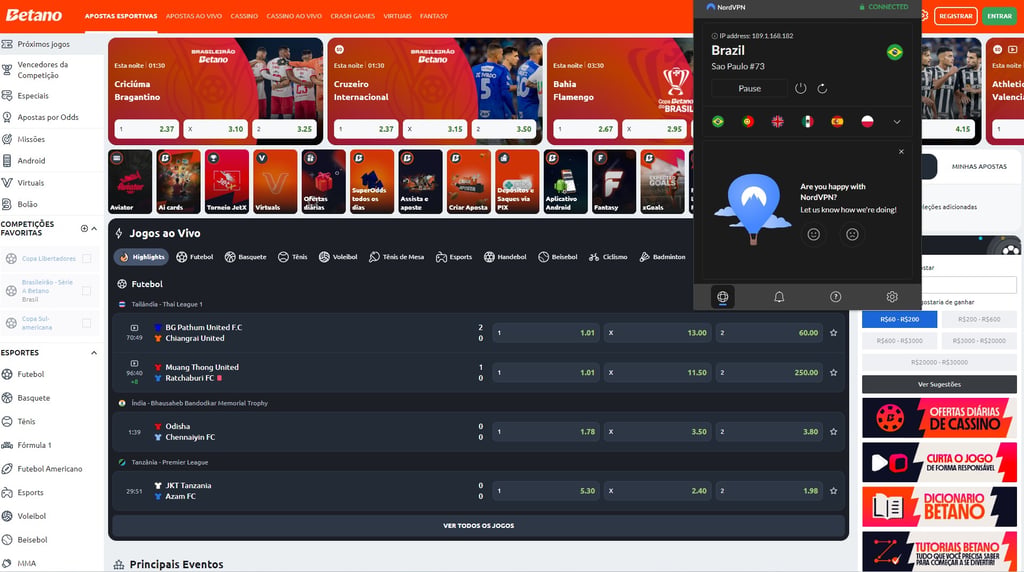Bet draw 3.50 Odisha match

point(657,432)
